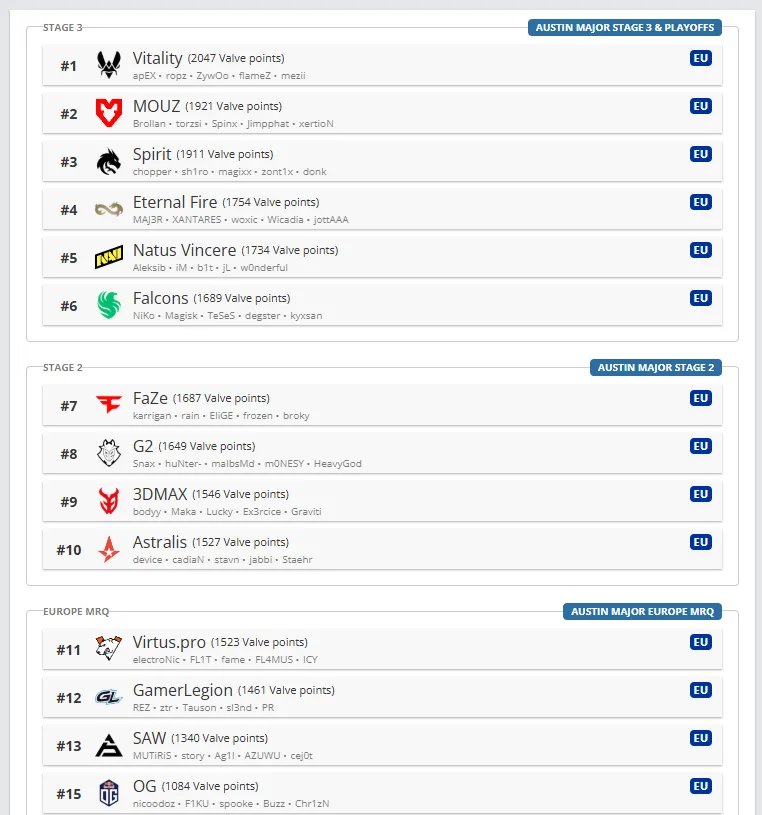
Task: Click the '(1921 Valve points)' text
Action: pos(233,106)
